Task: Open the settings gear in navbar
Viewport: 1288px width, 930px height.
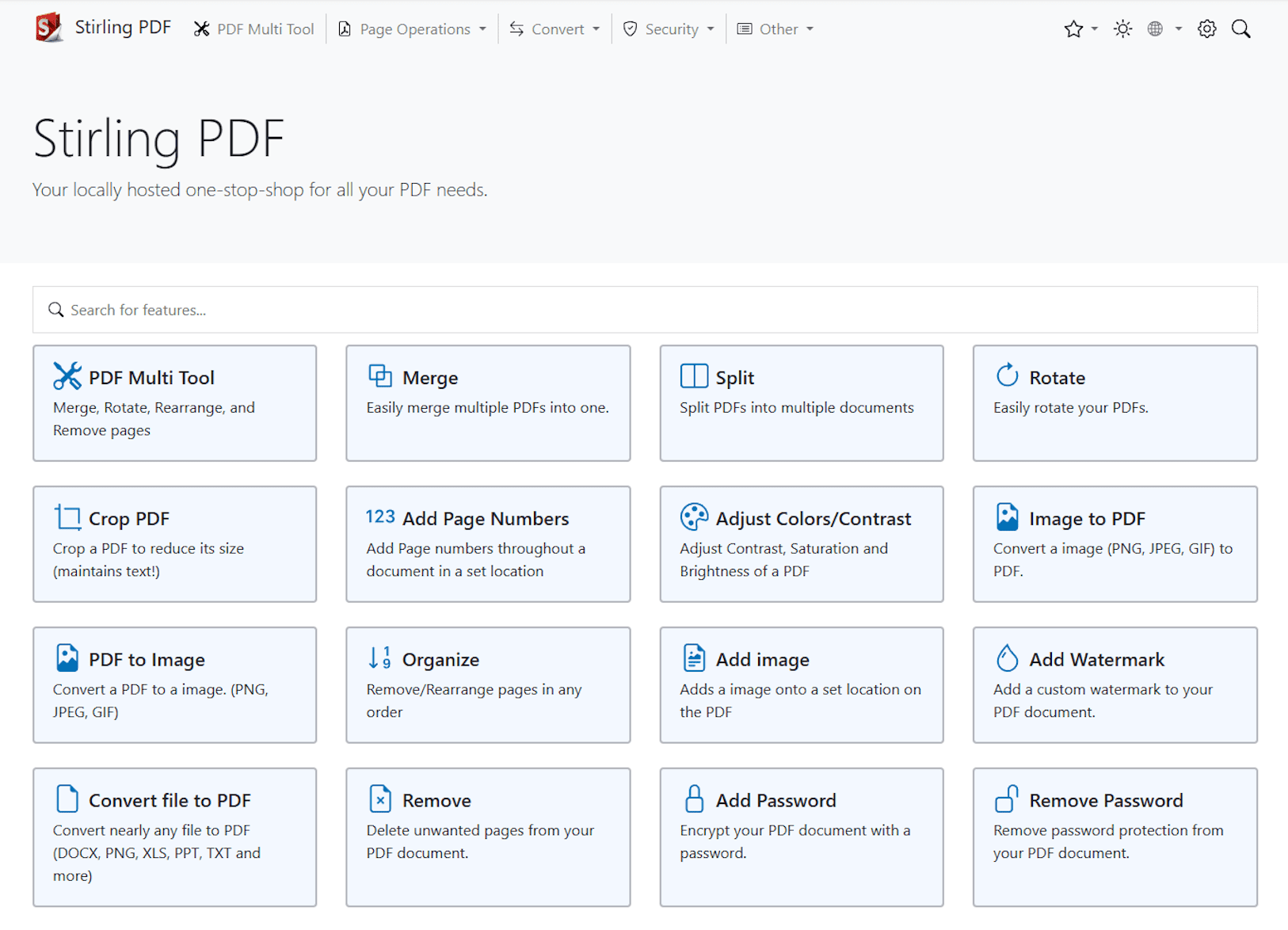Action: [1206, 29]
